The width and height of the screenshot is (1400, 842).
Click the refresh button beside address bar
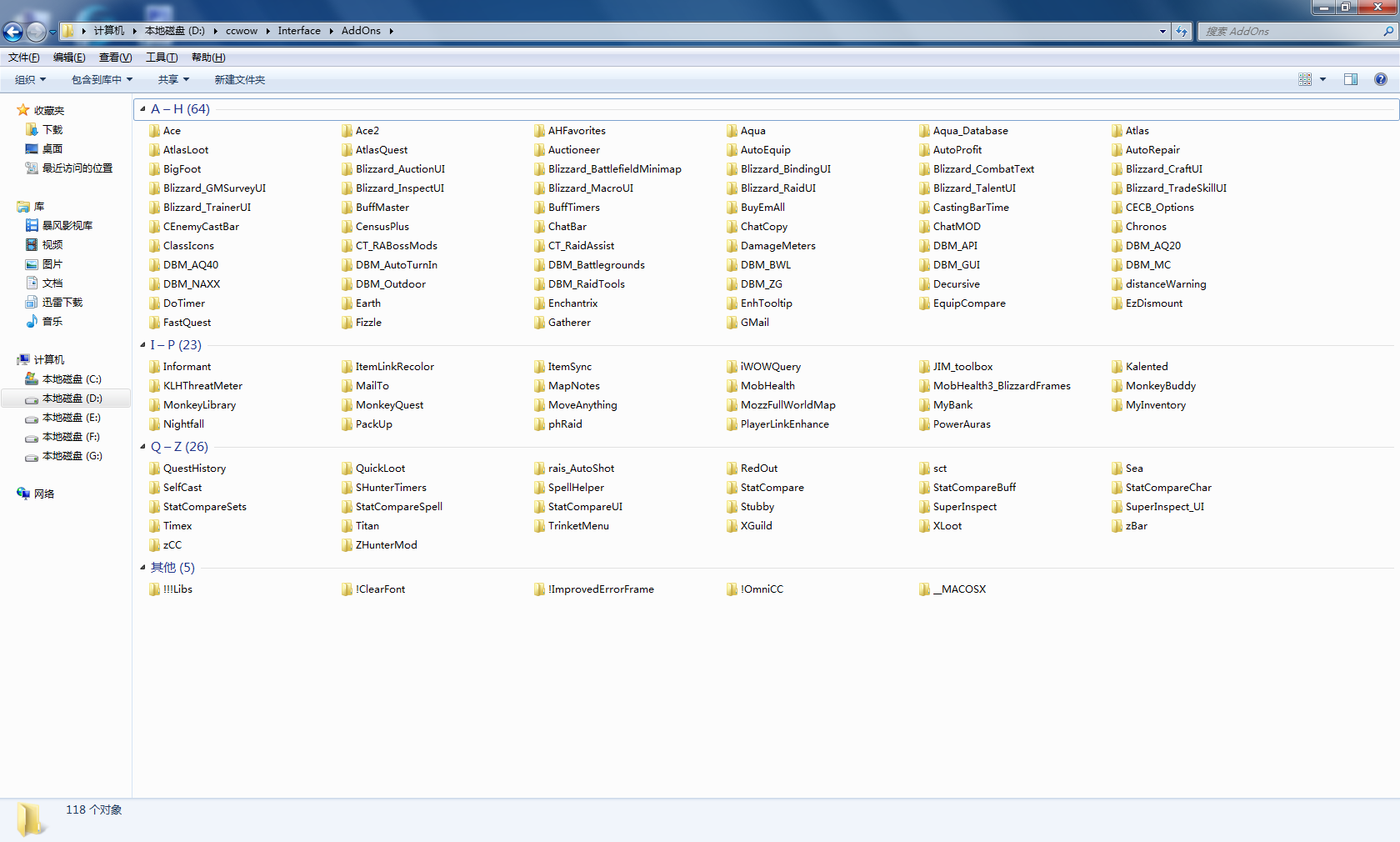(1182, 32)
